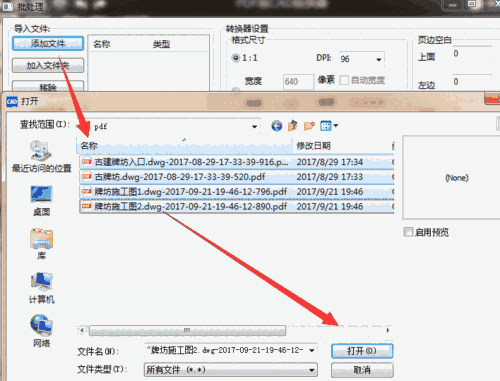
Task: Click the 宽度 (width) 640 input field
Action: coord(298,82)
